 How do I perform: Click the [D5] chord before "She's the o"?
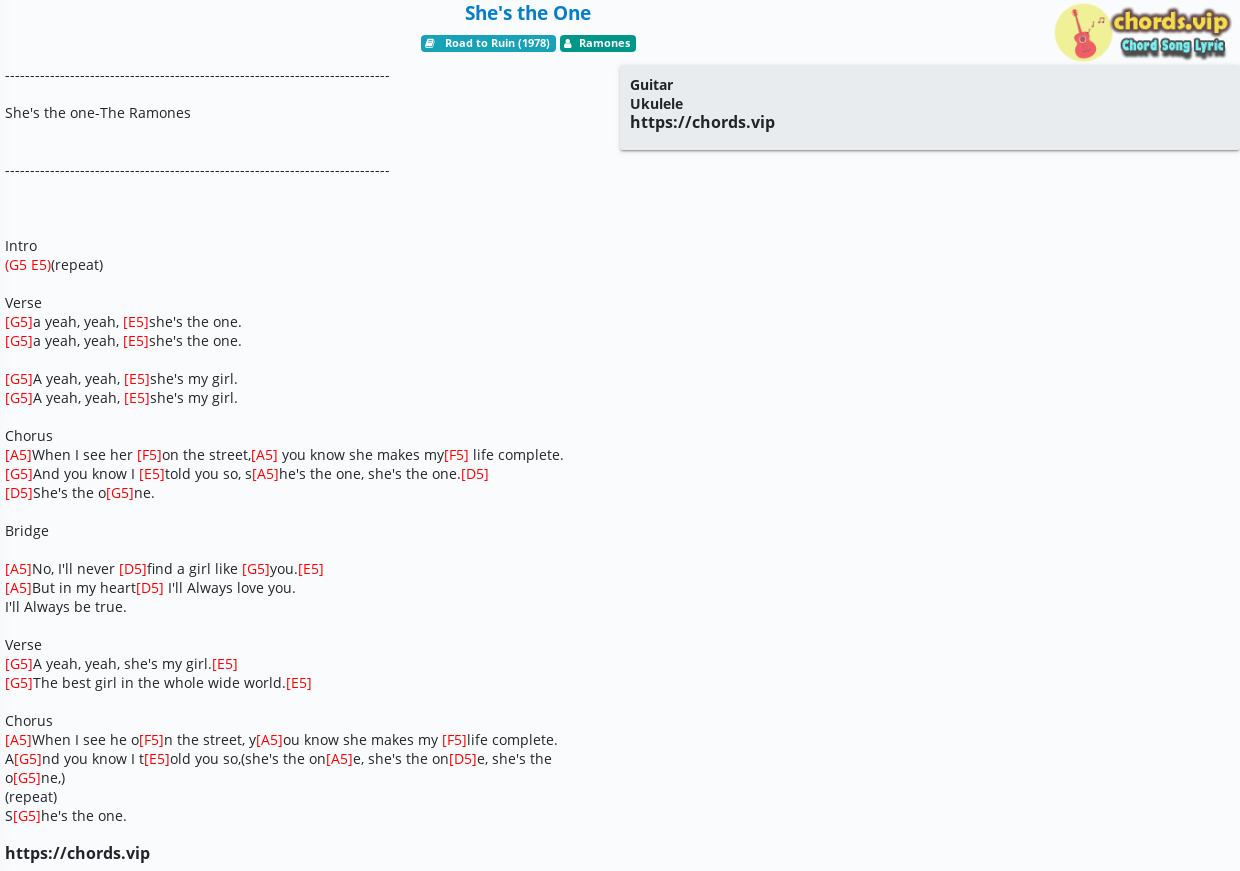click(19, 493)
